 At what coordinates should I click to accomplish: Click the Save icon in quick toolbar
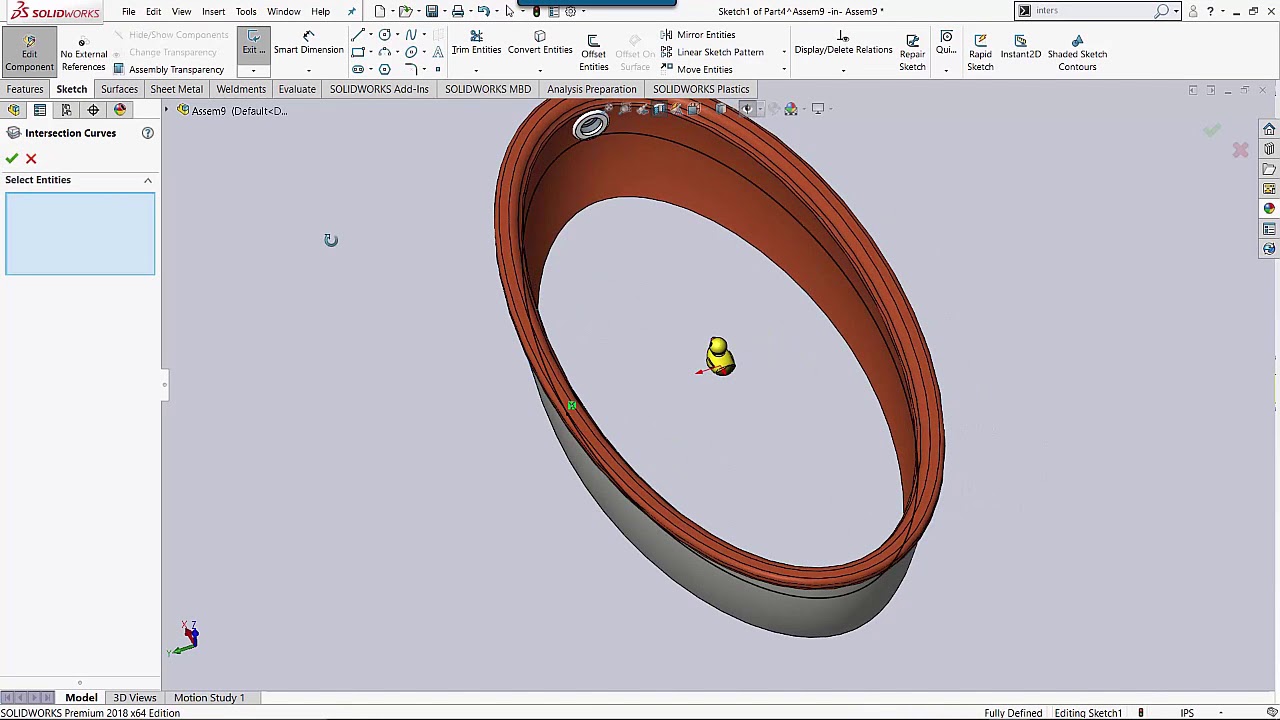click(x=432, y=11)
